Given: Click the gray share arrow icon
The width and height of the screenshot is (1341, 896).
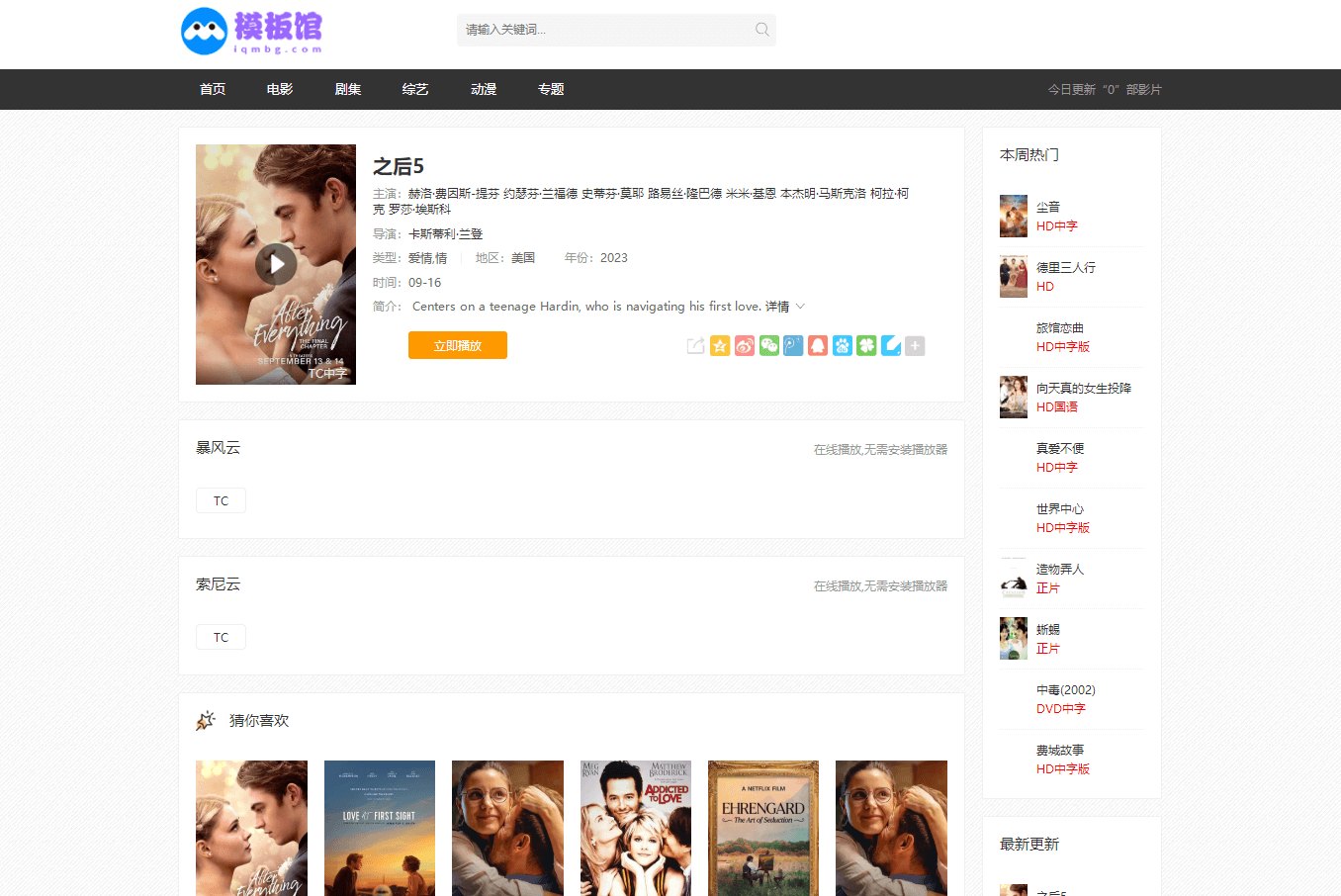Looking at the screenshot, I should 695,345.
